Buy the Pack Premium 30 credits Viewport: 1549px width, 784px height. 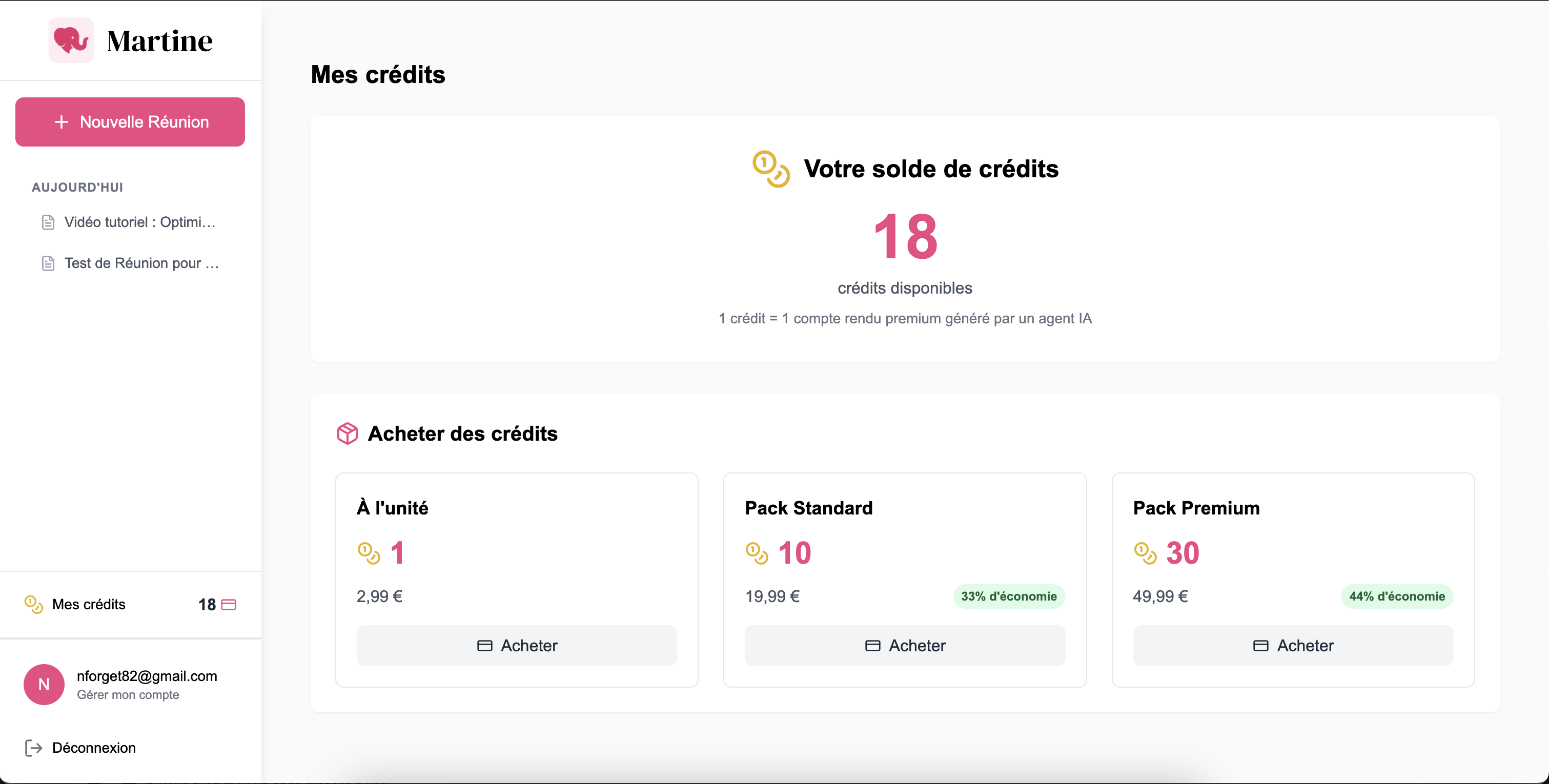[x=1293, y=645]
